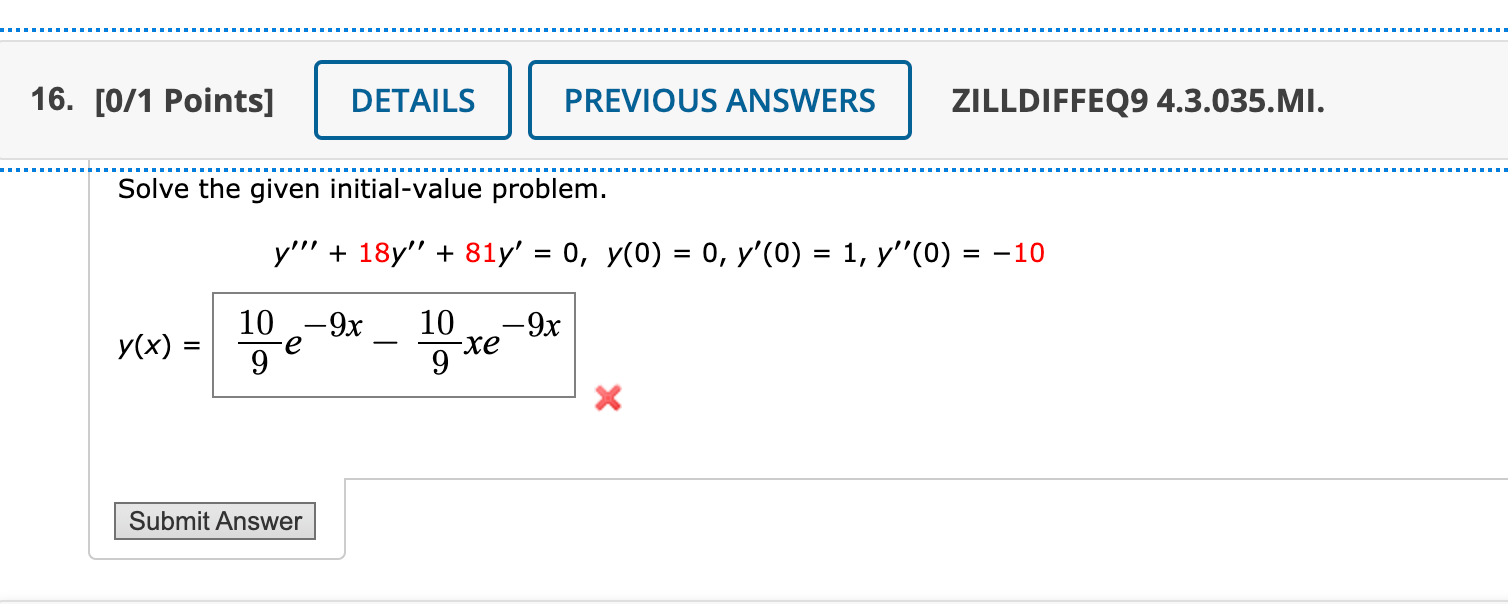The height and width of the screenshot is (604, 1508).
Task: Click the DETAILS outlined button
Action: point(412,99)
